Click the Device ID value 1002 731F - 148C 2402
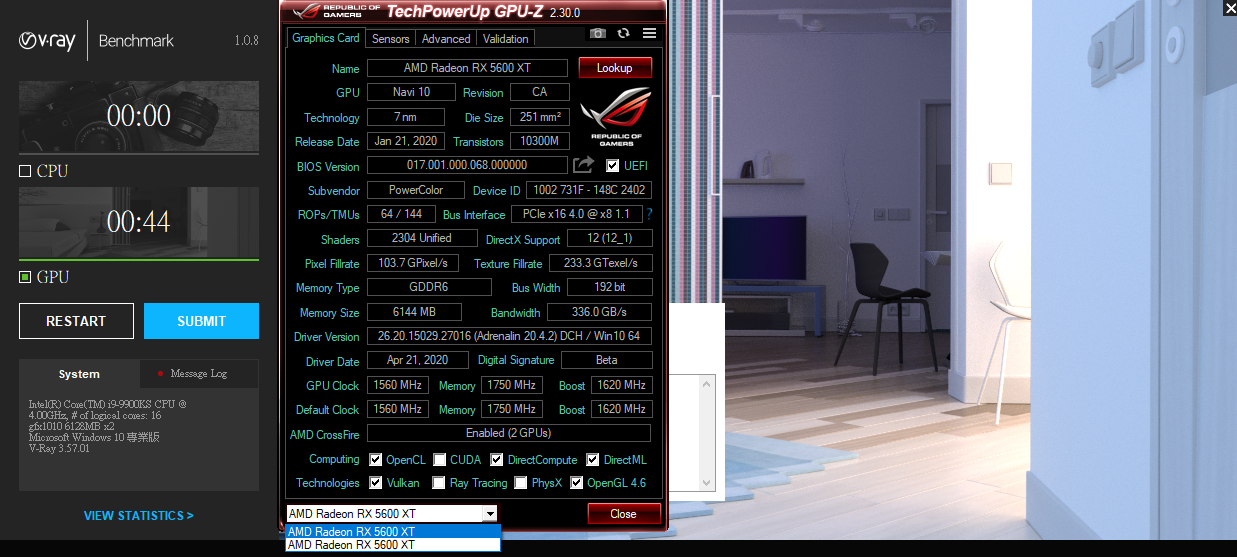 590,190
